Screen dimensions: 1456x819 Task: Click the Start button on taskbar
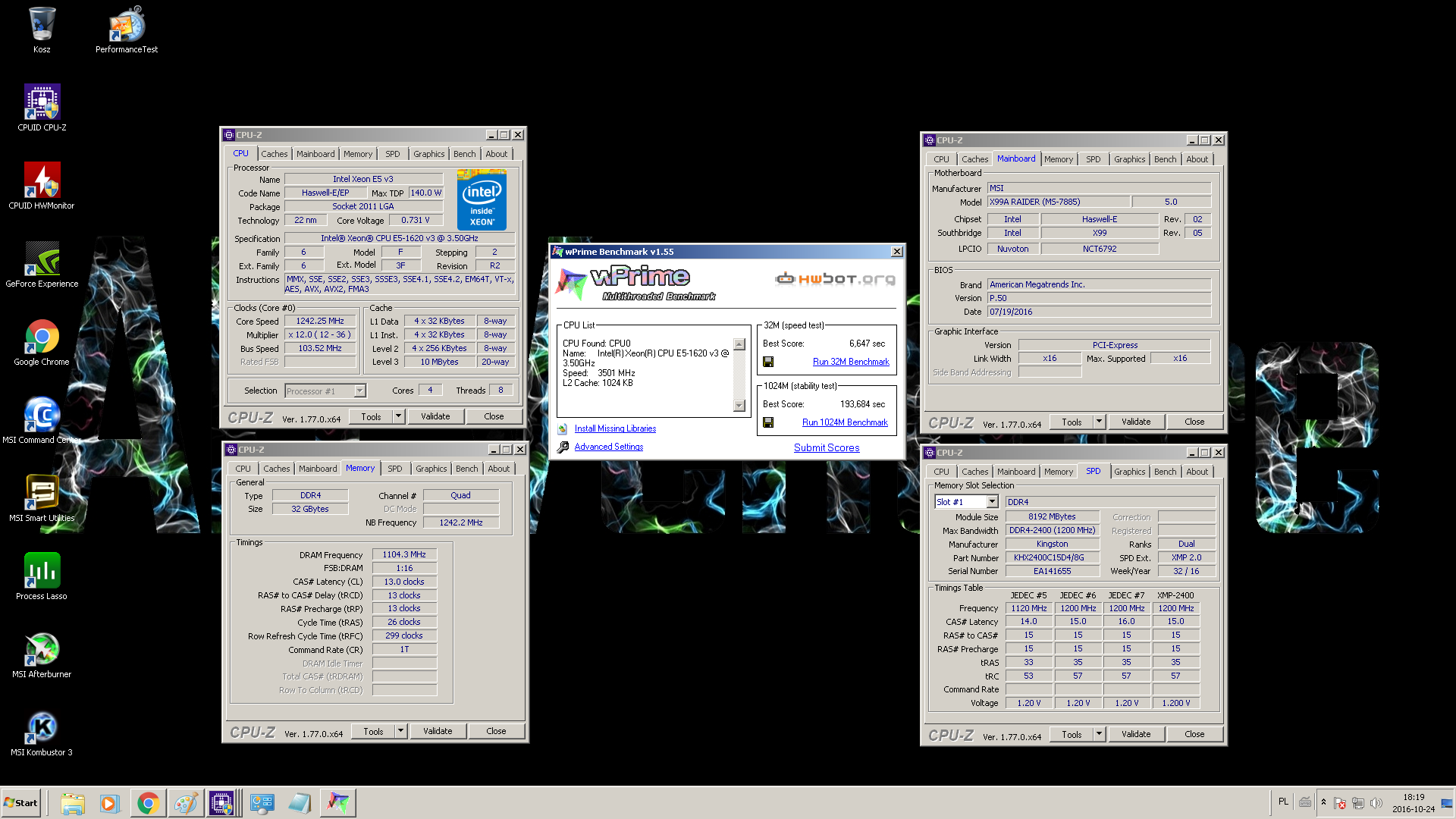[x=20, y=803]
